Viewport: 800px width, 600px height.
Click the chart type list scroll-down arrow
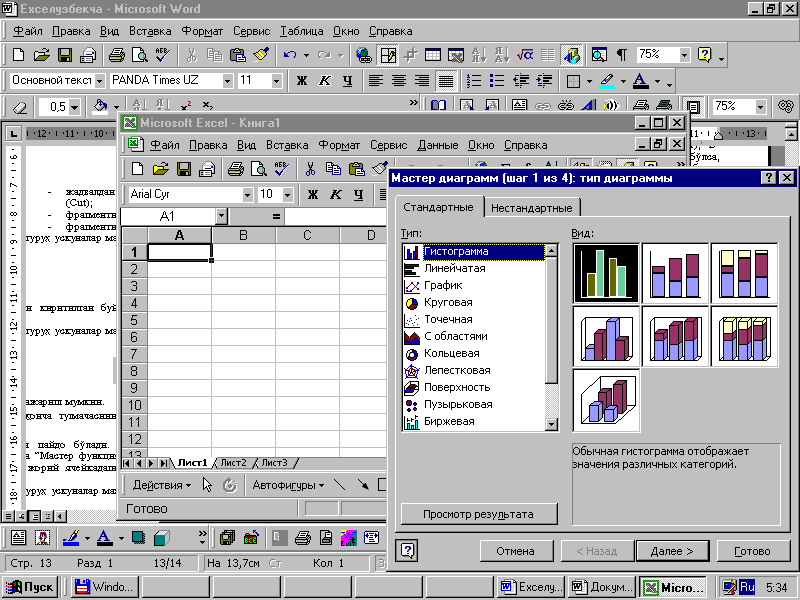tap(551, 423)
